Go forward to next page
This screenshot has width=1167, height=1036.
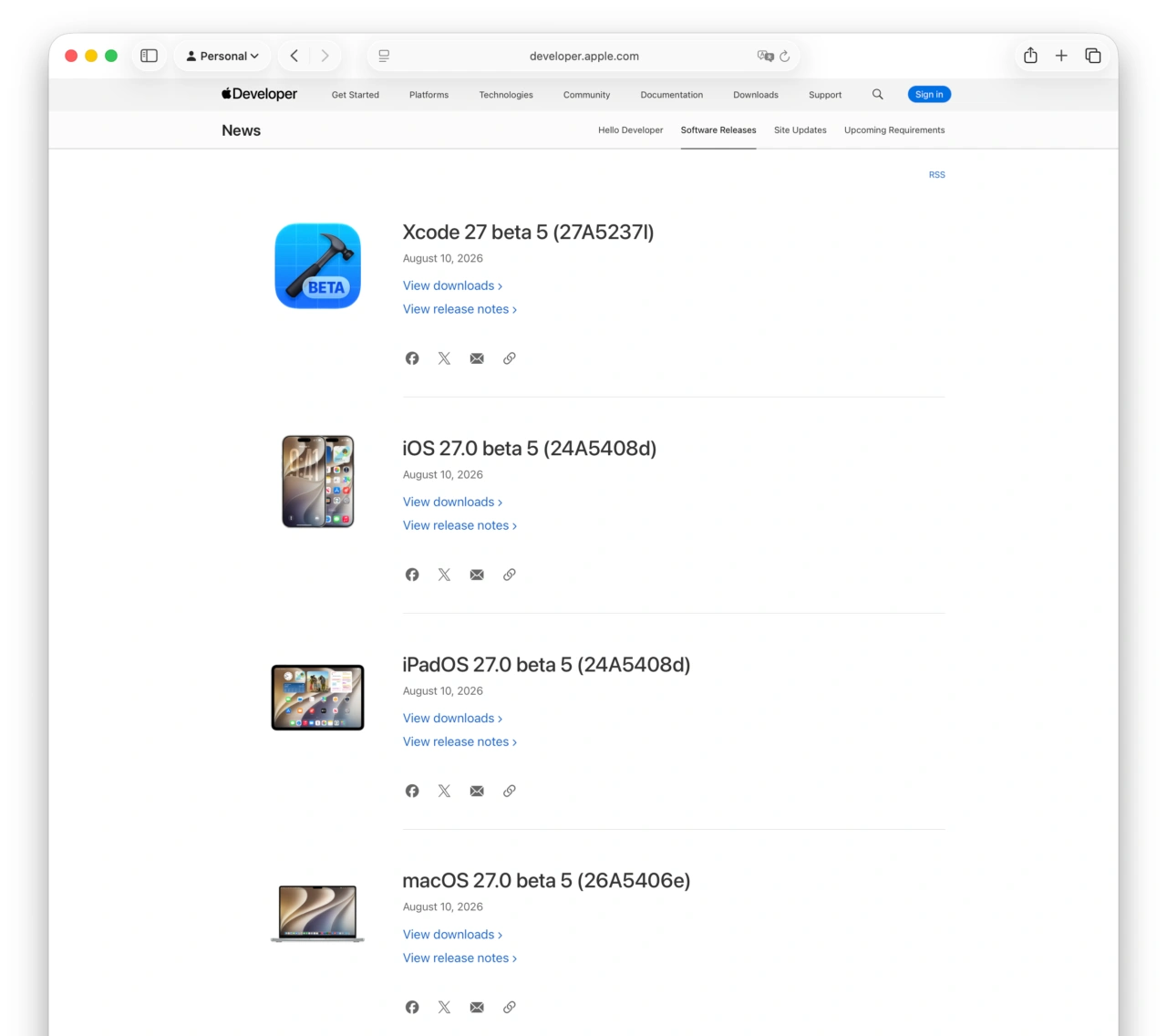(325, 56)
